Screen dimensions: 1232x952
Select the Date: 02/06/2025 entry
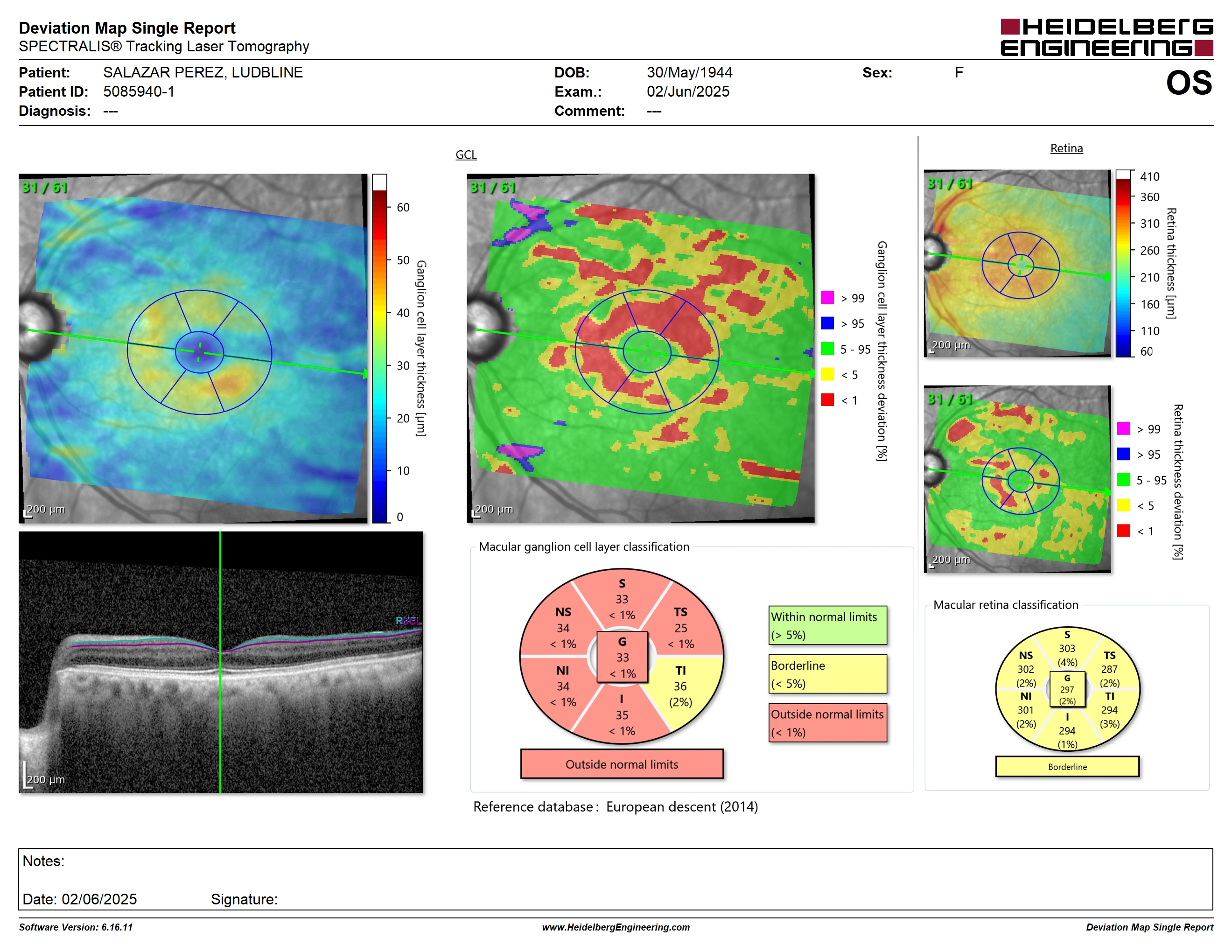pos(79,899)
